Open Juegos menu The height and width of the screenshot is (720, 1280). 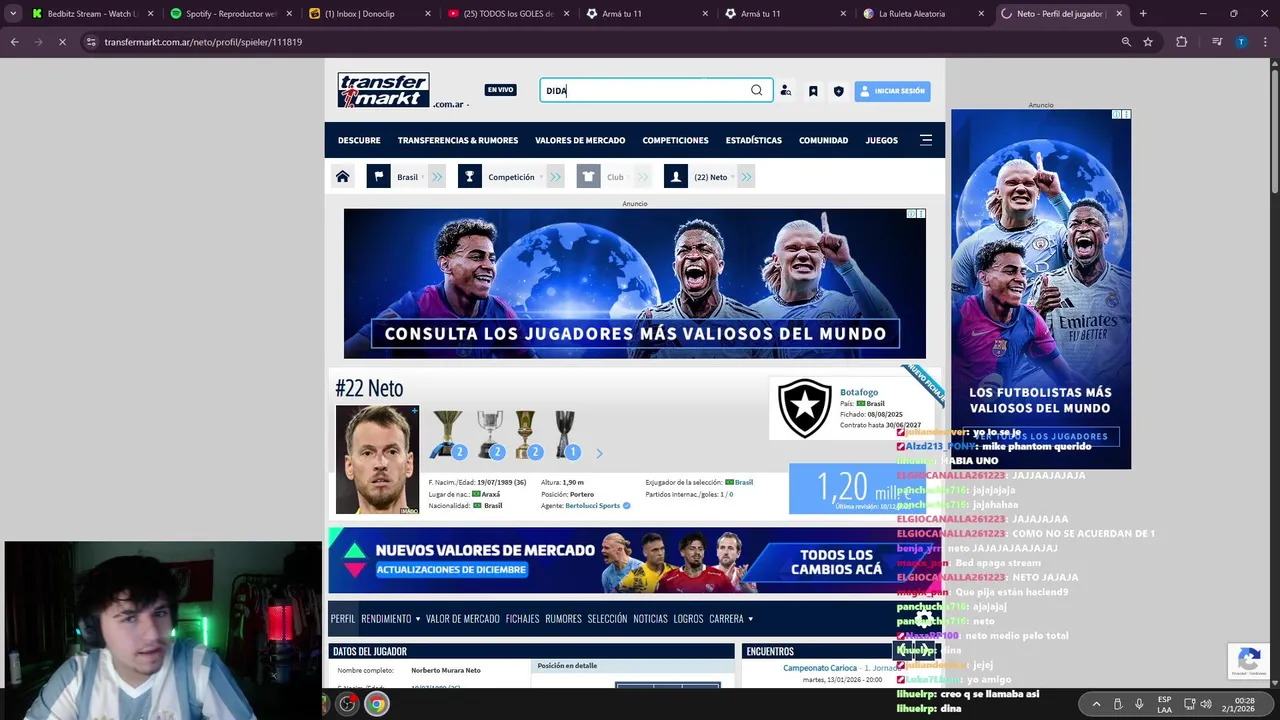(x=881, y=140)
